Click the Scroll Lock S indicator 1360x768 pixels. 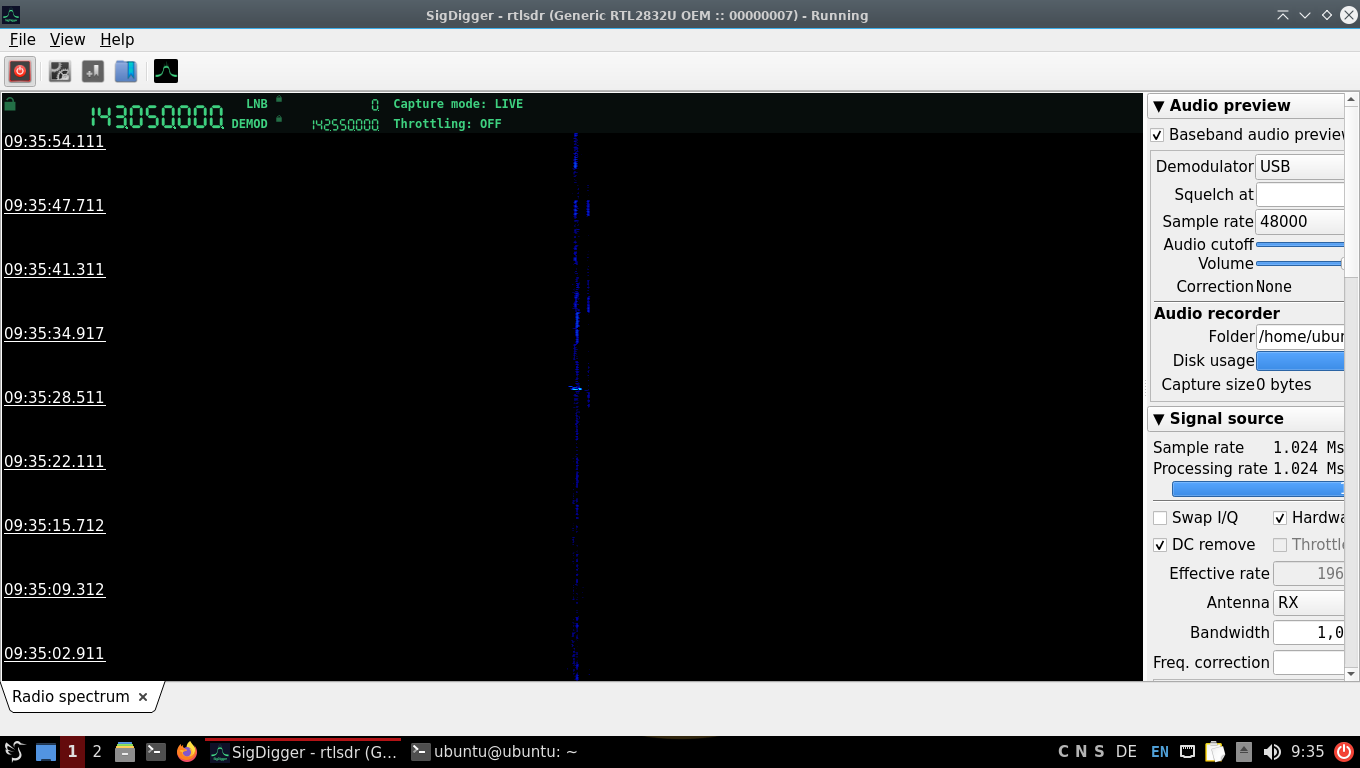pyautogui.click(x=1099, y=752)
